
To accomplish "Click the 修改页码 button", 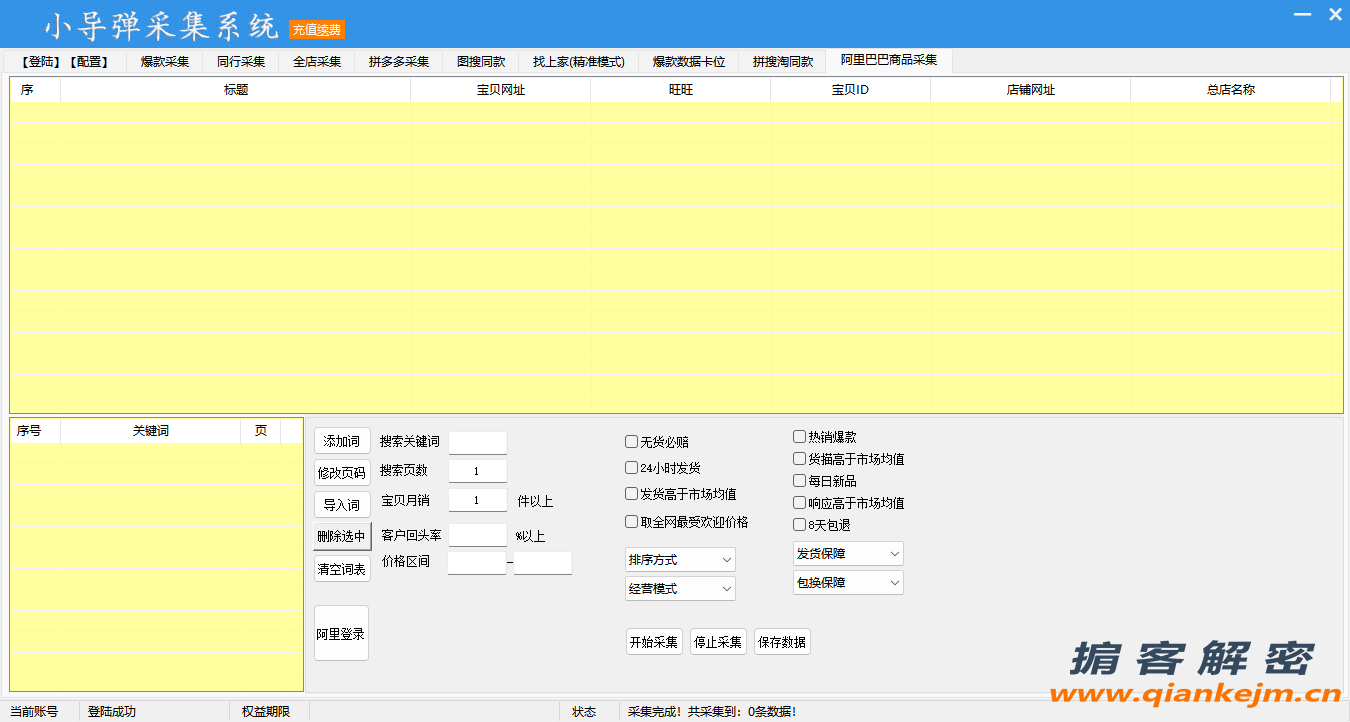I will (342, 473).
